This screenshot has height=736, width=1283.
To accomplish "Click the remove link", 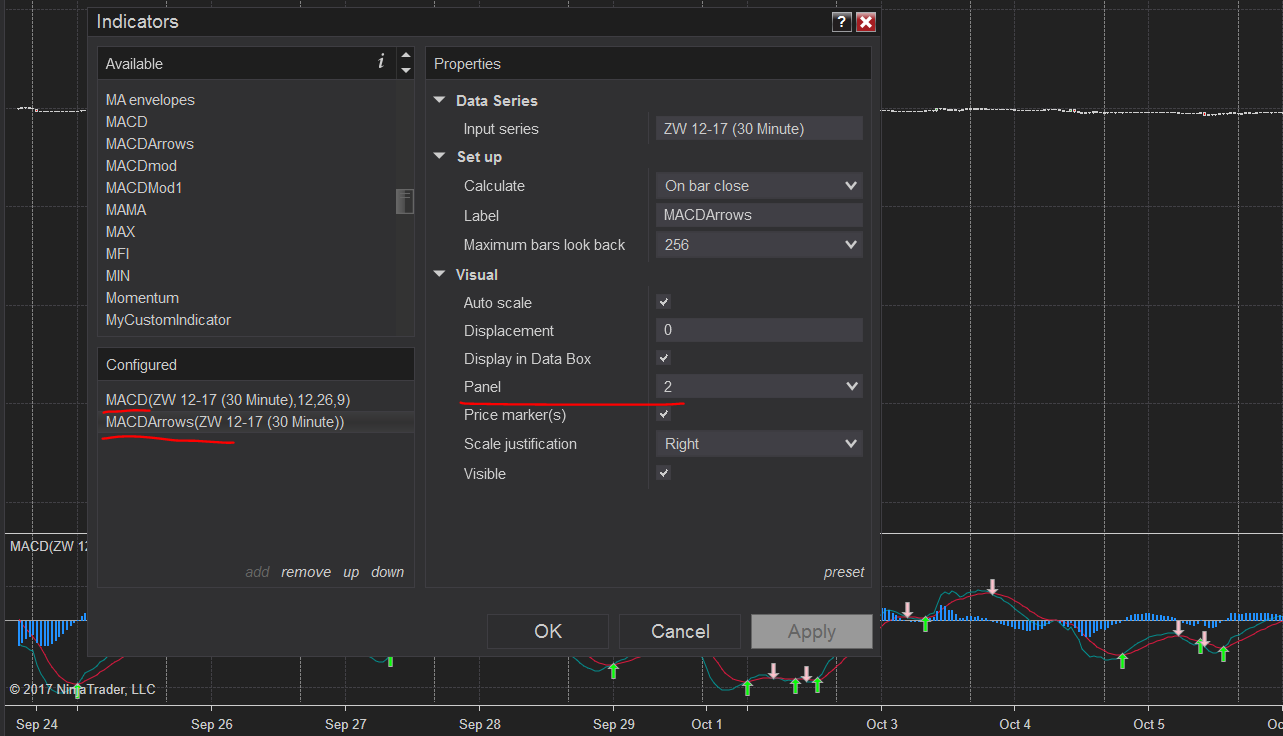I will (x=306, y=572).
